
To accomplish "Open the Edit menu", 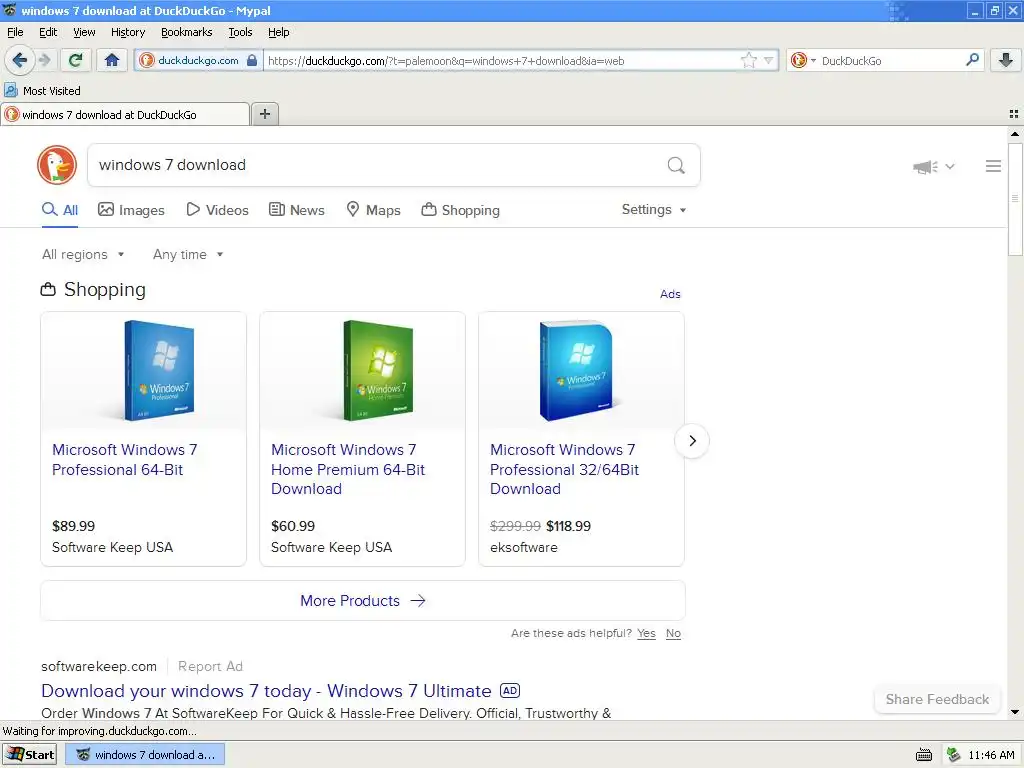I will coord(48,32).
